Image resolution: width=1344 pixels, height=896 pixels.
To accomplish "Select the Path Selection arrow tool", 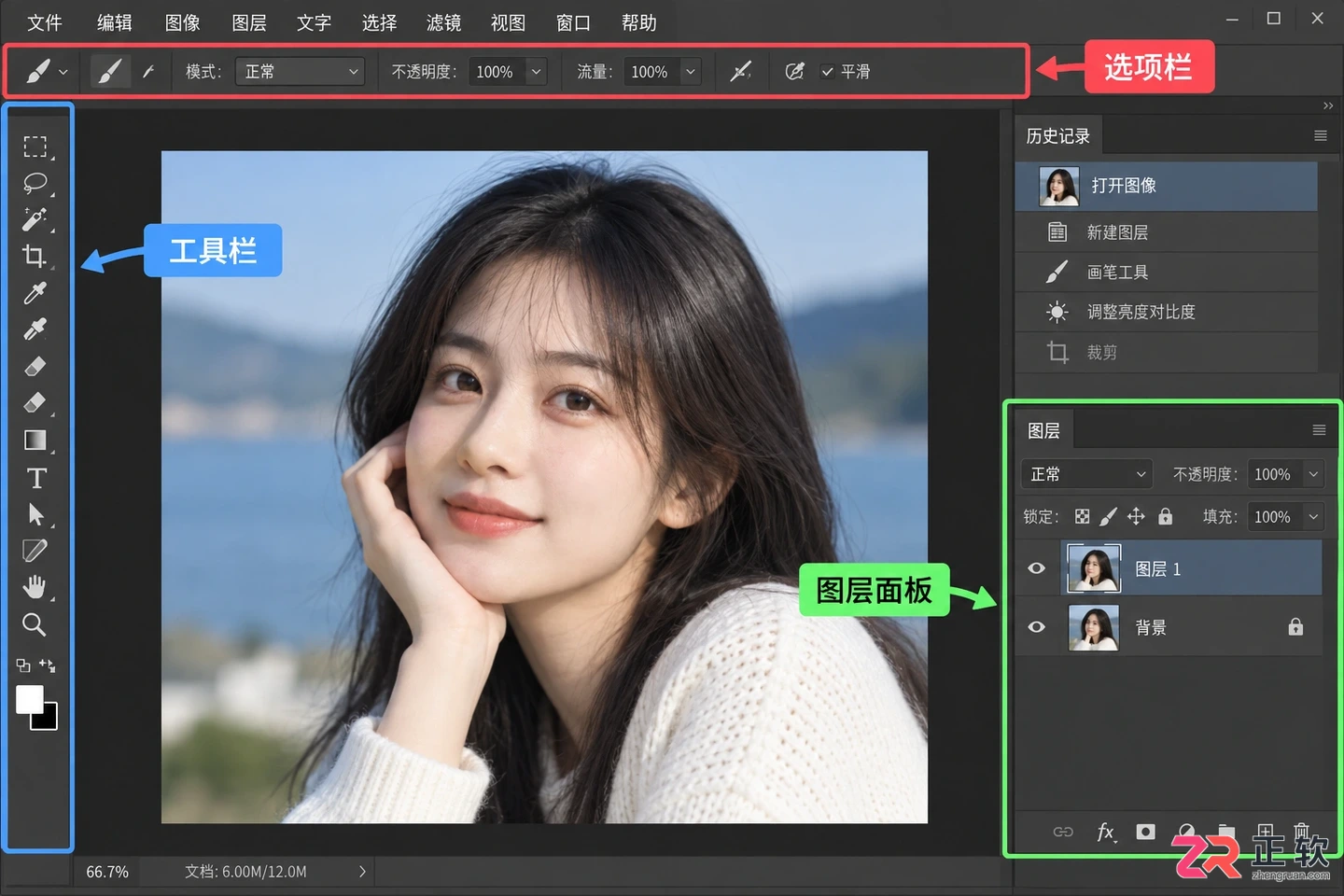I will pyautogui.click(x=36, y=514).
